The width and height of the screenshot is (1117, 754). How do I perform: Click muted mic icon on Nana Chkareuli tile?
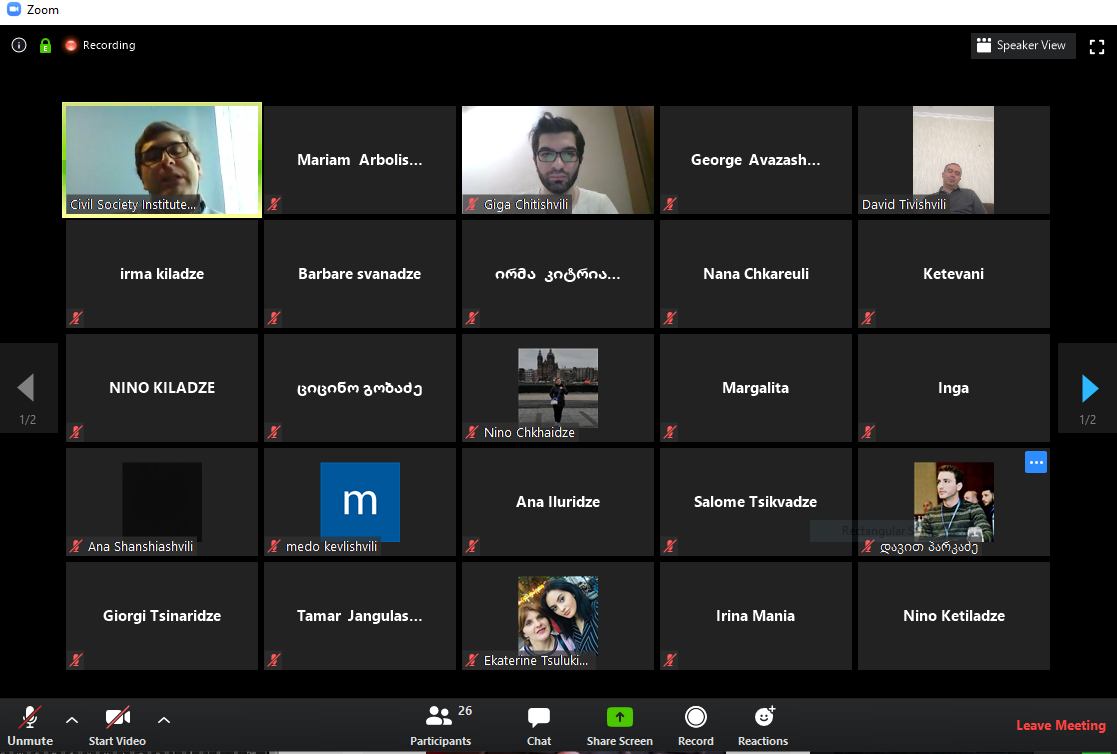tap(670, 318)
